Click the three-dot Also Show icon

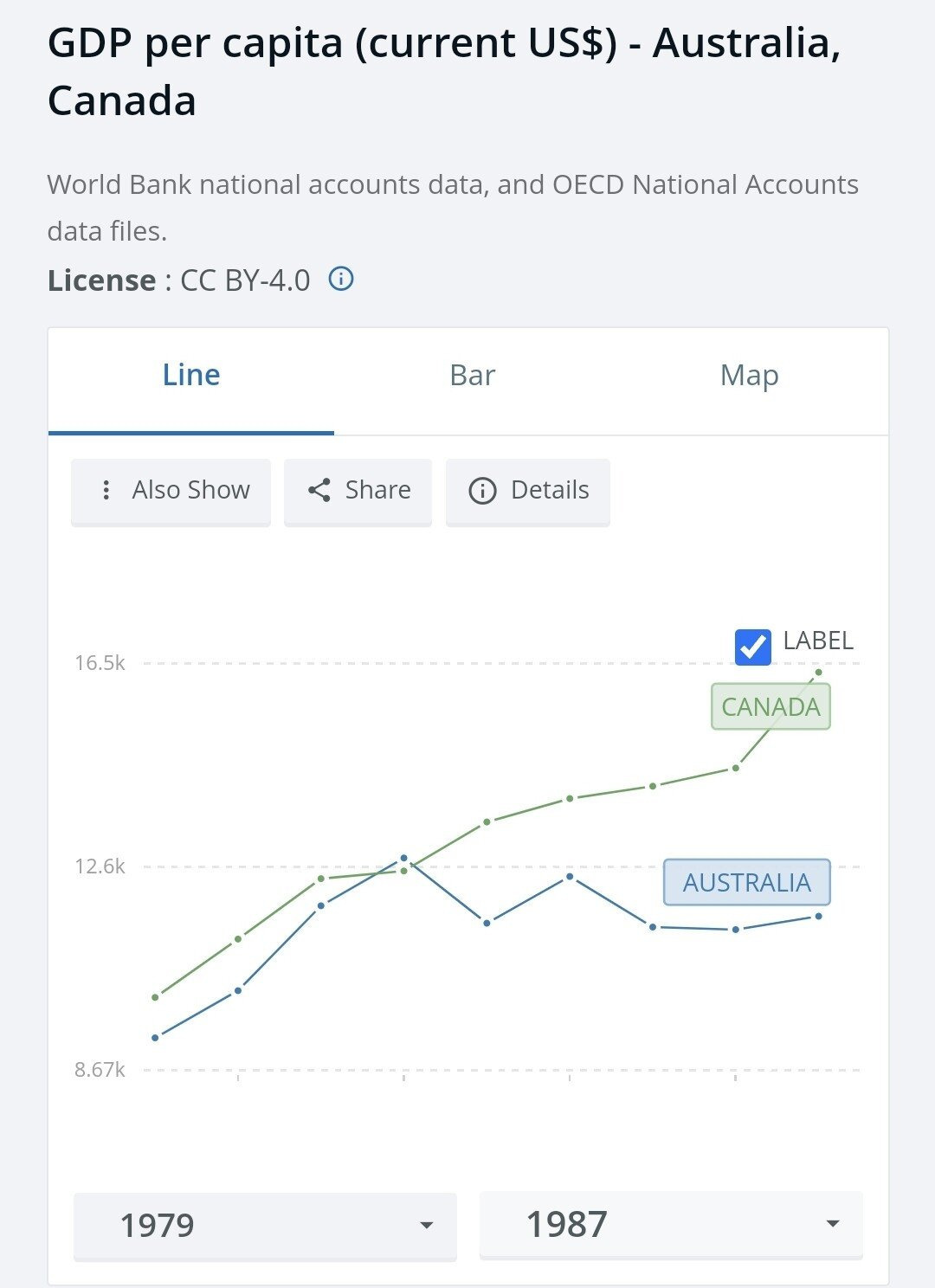click(x=106, y=491)
